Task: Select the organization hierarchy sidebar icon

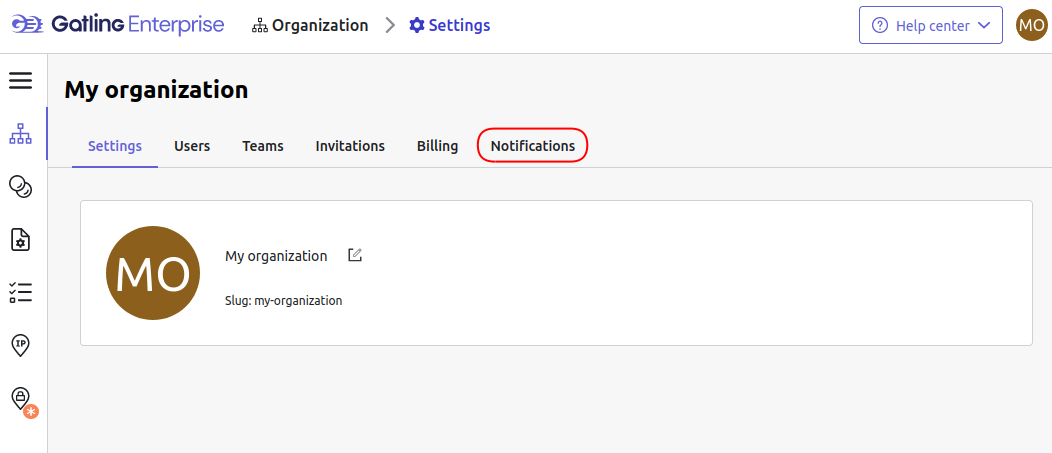Action: (x=20, y=134)
